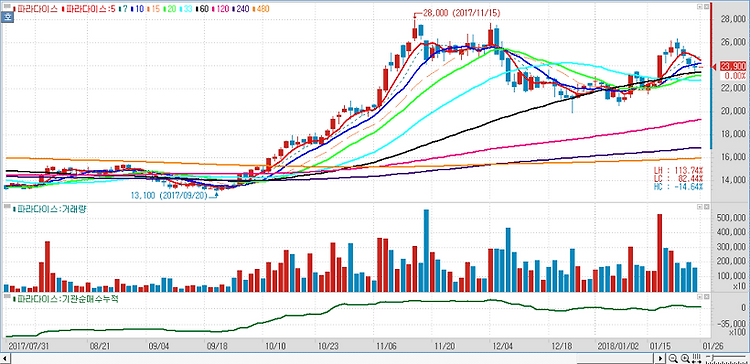Open the institutional net-buy panel dropdown box

point(699,297)
